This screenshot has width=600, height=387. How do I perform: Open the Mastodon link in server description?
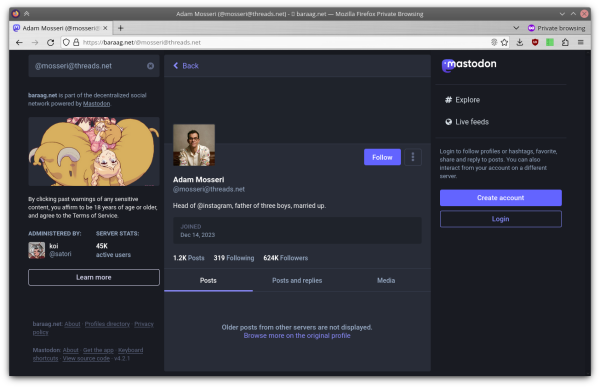[96, 104]
